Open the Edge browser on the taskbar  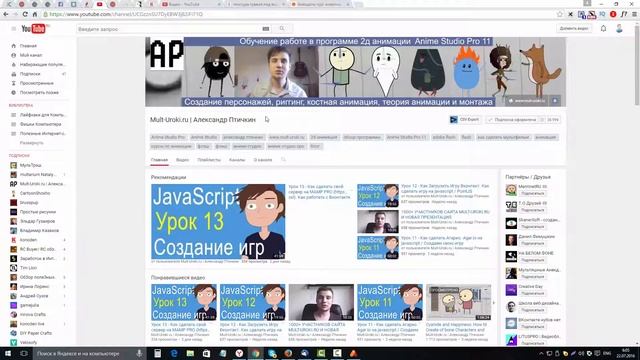click(x=174, y=353)
